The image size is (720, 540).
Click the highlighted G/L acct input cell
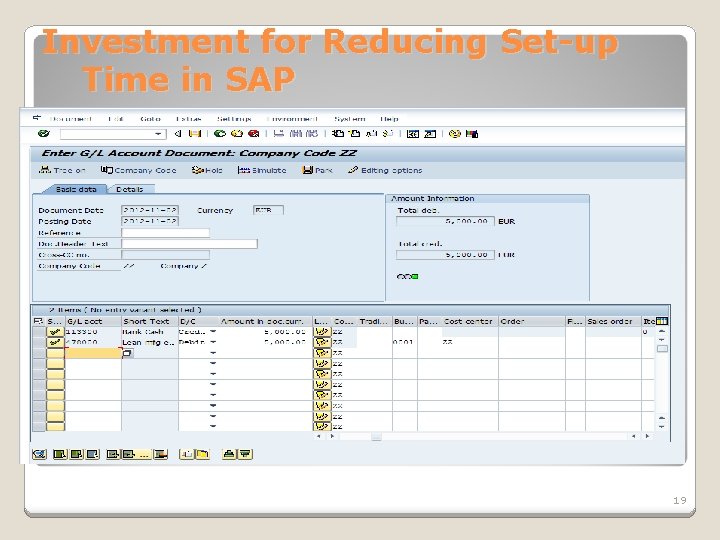[93, 353]
